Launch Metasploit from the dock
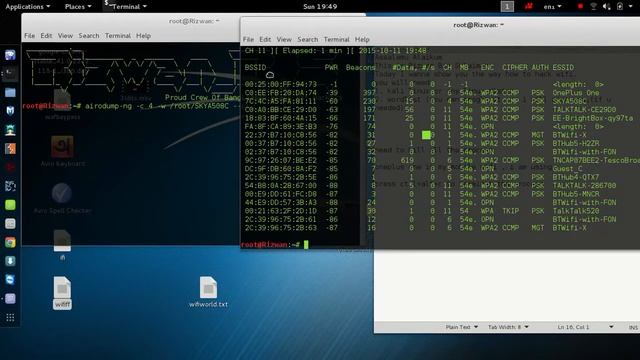Screen dimensions: 640x360 coord(10,111)
